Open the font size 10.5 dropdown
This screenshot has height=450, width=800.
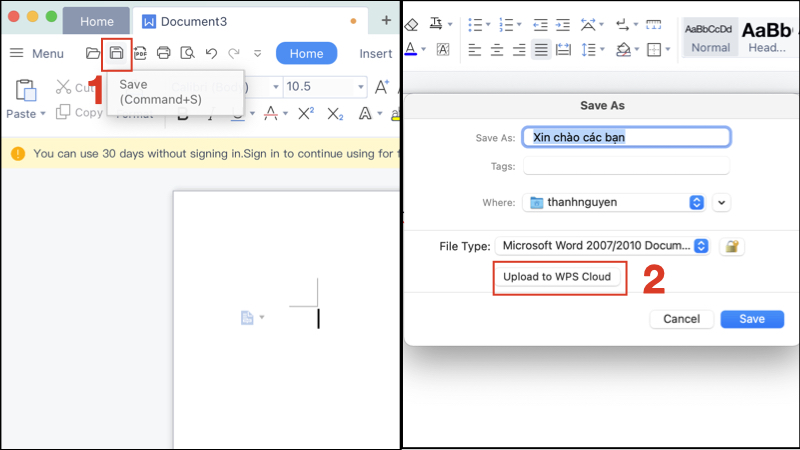(x=361, y=87)
